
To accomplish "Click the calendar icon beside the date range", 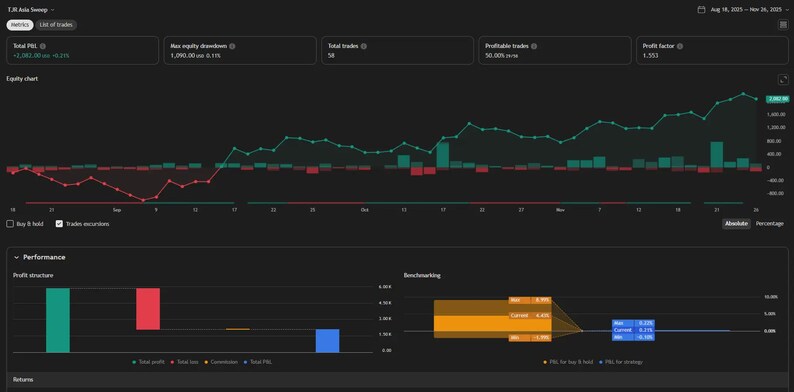I will (x=701, y=10).
